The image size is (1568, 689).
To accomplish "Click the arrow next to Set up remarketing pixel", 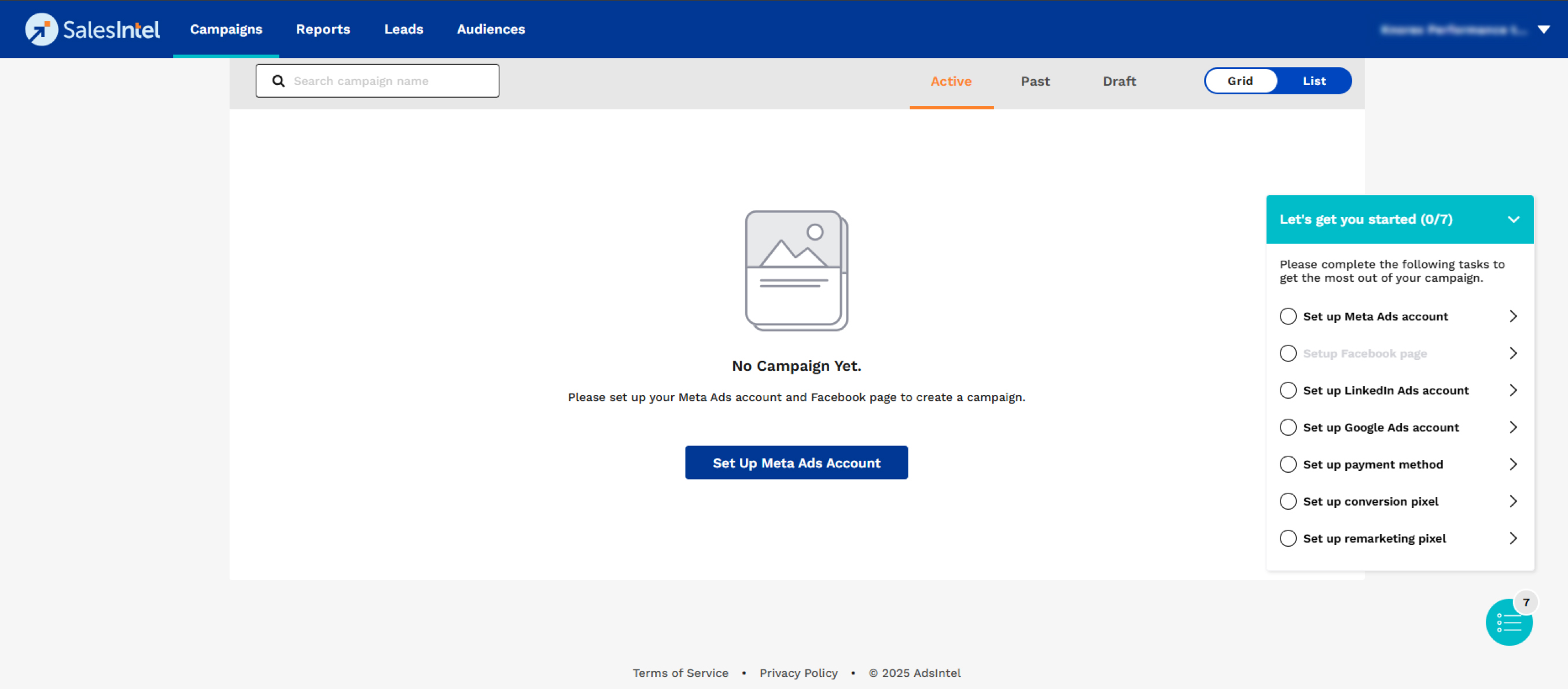I will pyautogui.click(x=1513, y=539).
